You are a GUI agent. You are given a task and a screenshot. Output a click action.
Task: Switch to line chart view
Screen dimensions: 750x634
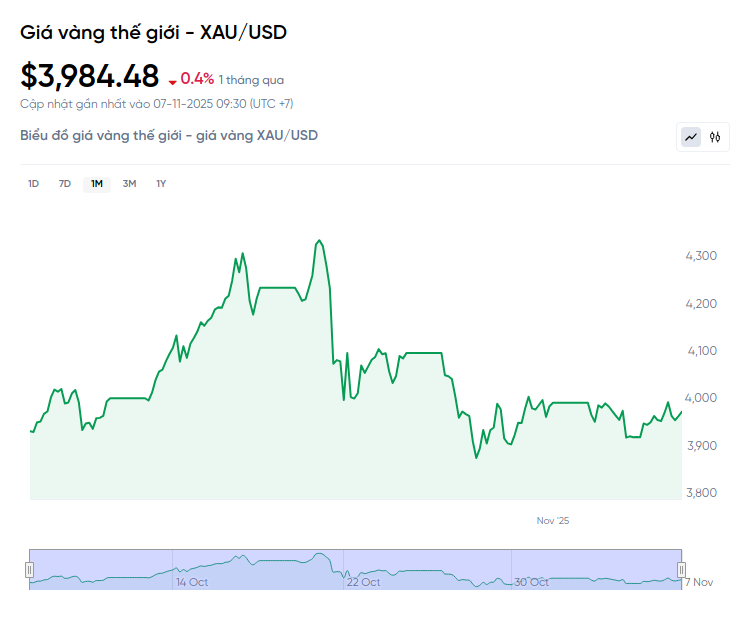click(x=691, y=137)
